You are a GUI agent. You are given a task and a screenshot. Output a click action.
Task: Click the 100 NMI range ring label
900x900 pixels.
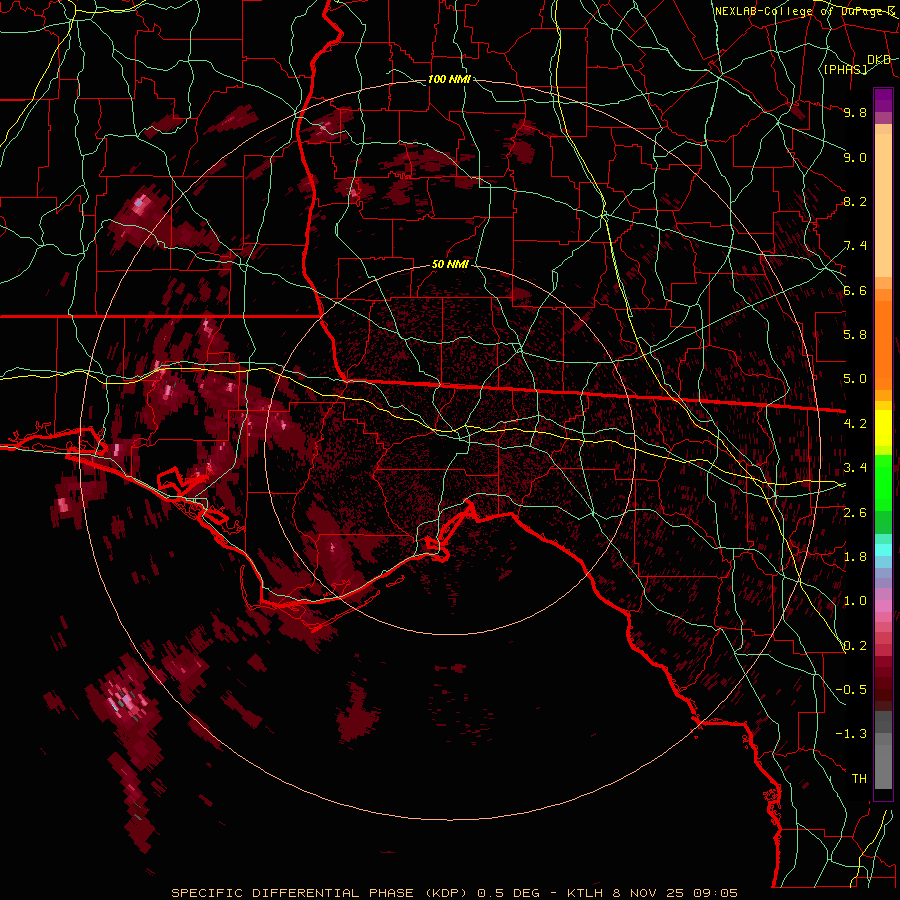[x=449, y=79]
